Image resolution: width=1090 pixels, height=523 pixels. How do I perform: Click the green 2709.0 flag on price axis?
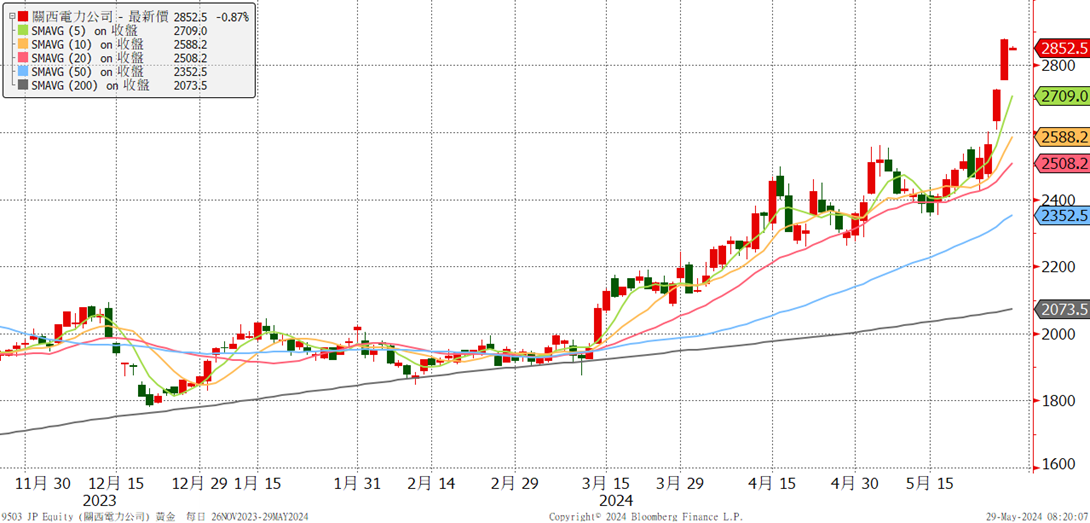(1062, 96)
